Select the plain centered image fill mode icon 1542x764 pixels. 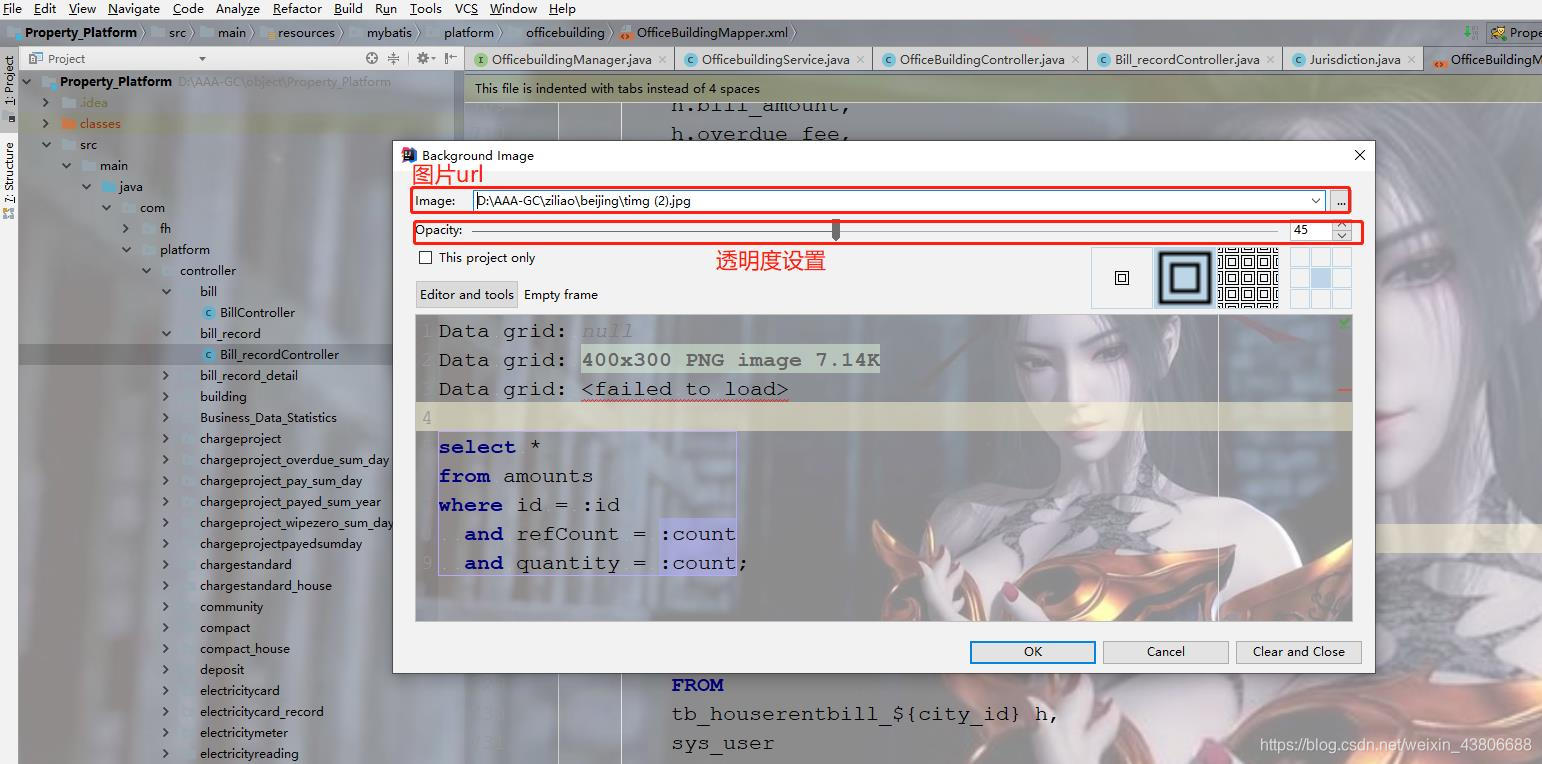1122,278
